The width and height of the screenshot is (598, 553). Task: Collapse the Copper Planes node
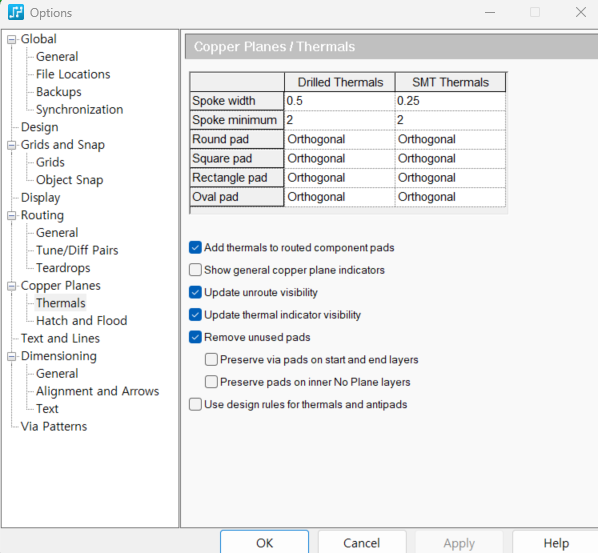pos(12,286)
